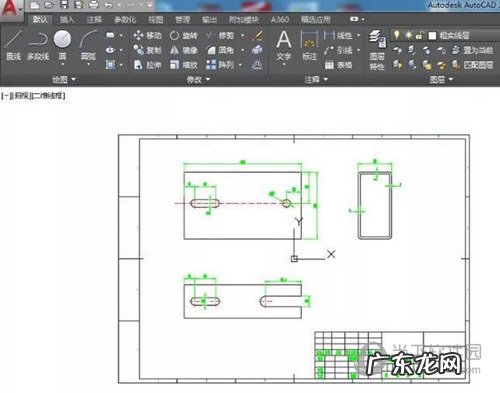This screenshot has width=500, height=393.
Task: Open the 圆角 (Fillet) dropdown arrow
Action: coord(242,50)
